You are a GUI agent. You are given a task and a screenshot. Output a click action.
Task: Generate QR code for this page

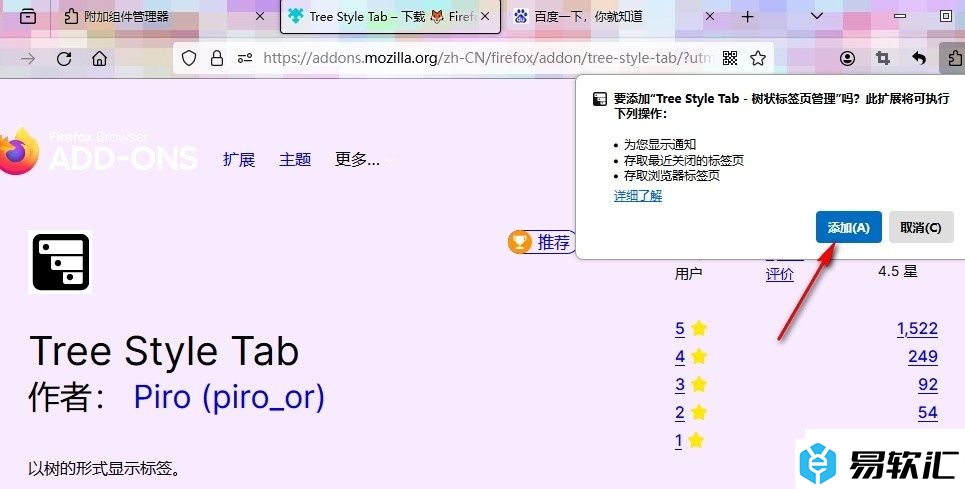click(x=730, y=58)
